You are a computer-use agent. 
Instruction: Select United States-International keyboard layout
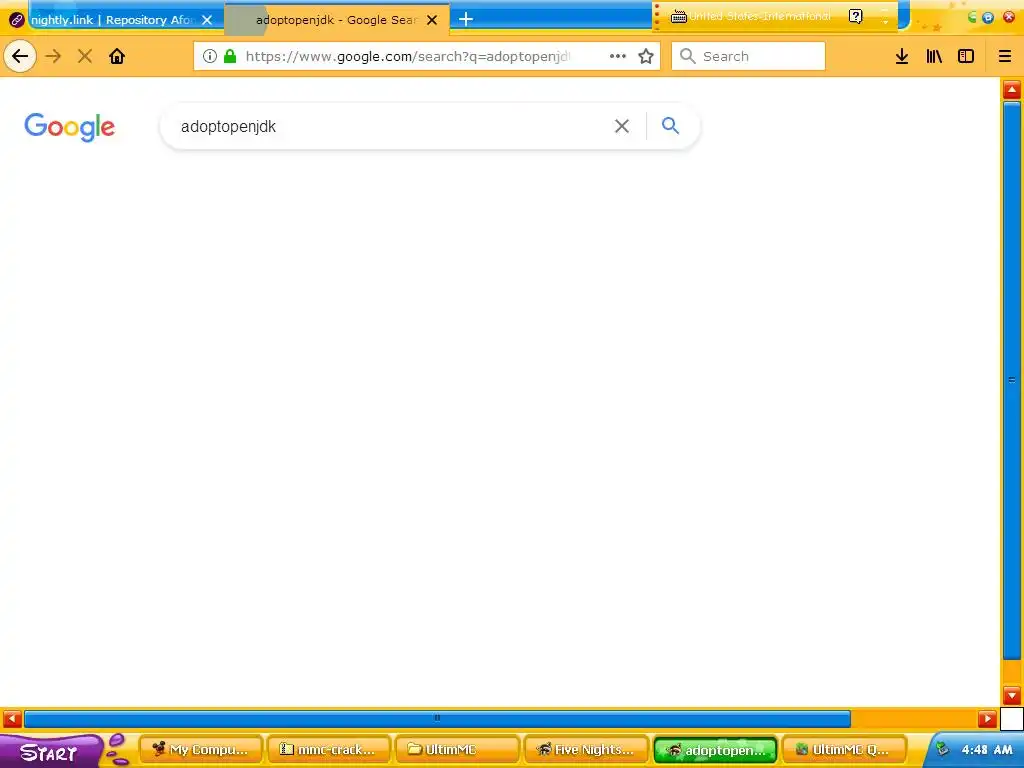[x=760, y=16]
